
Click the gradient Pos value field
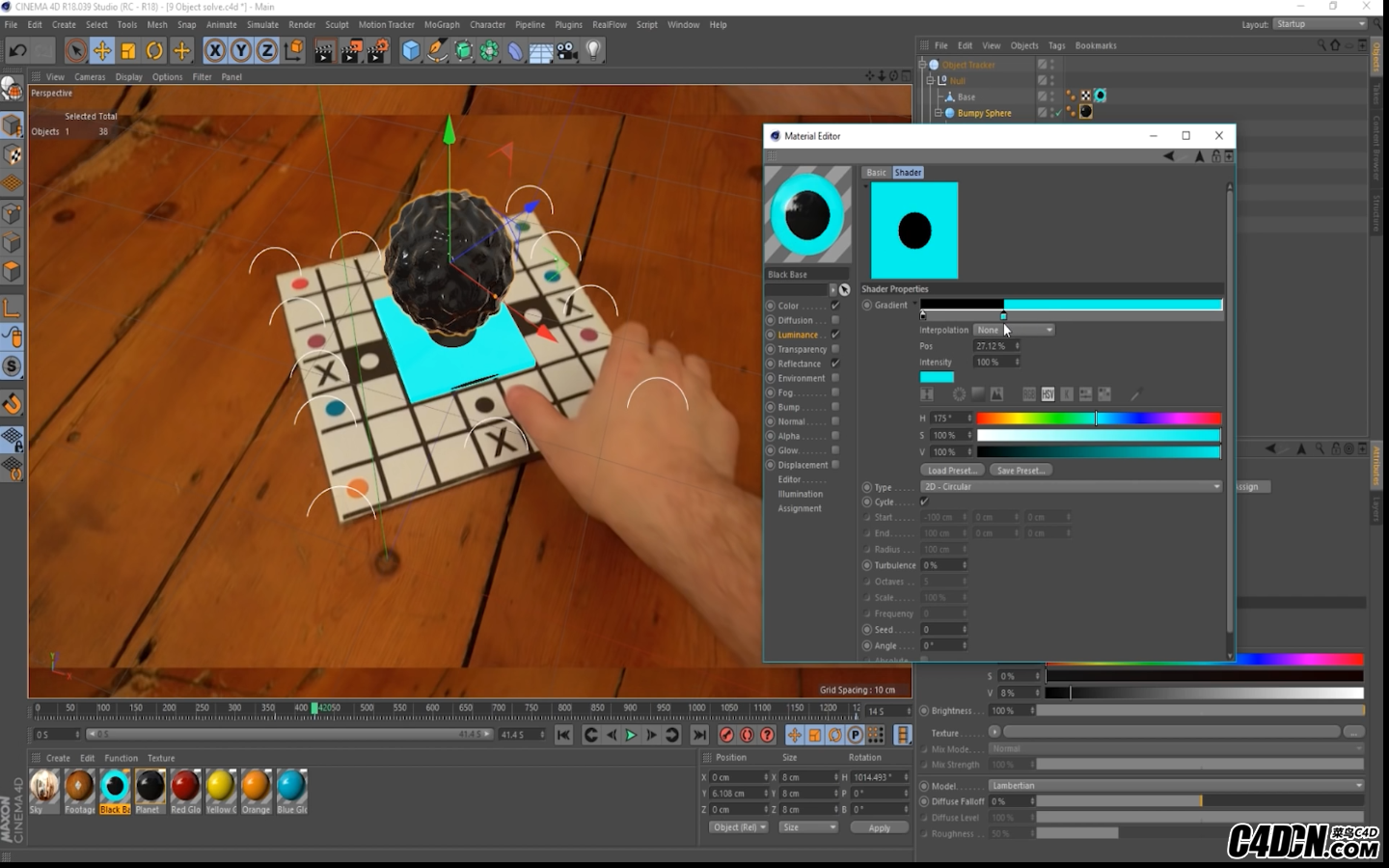[x=996, y=345]
